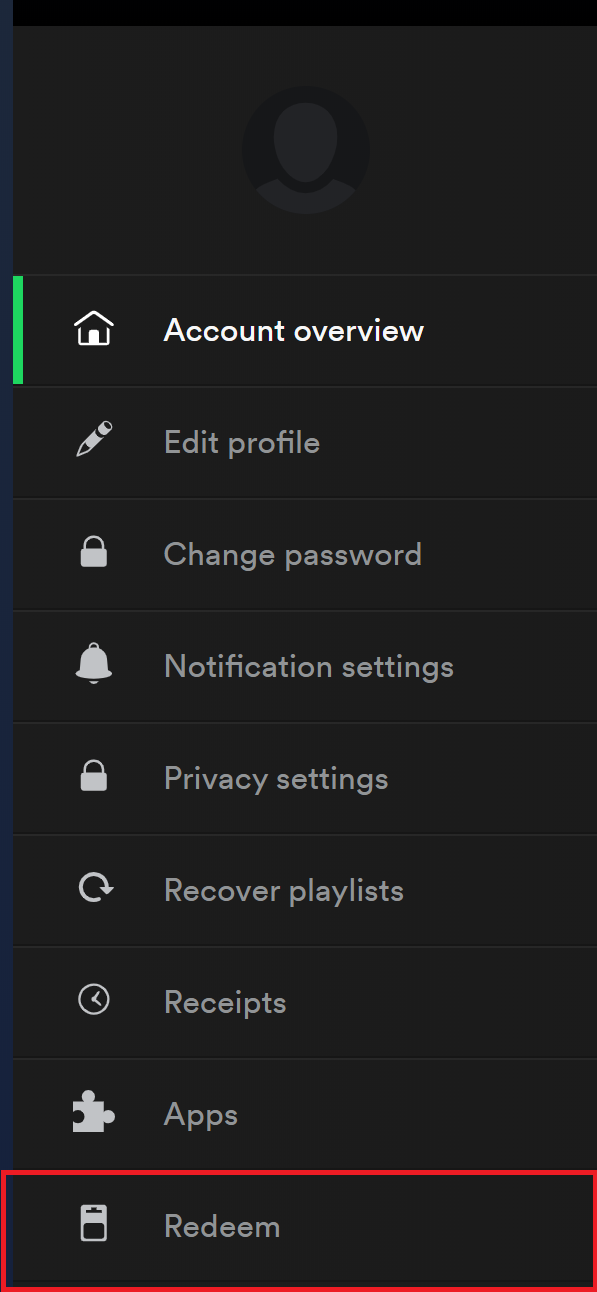
Task: Click the card icon beside Redeem
Action: coord(94,1224)
